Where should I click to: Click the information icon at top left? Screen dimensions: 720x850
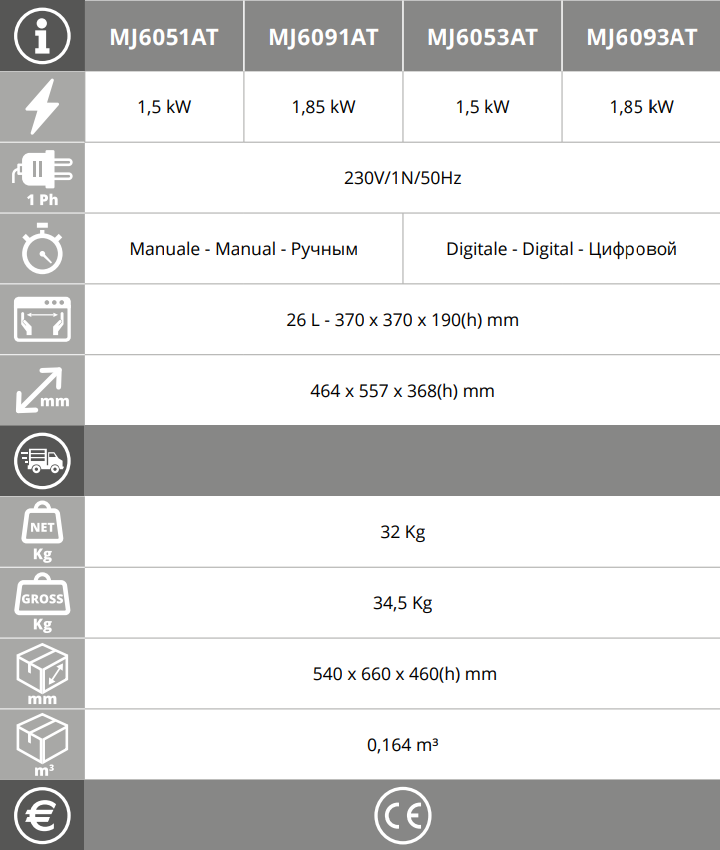(x=42, y=36)
